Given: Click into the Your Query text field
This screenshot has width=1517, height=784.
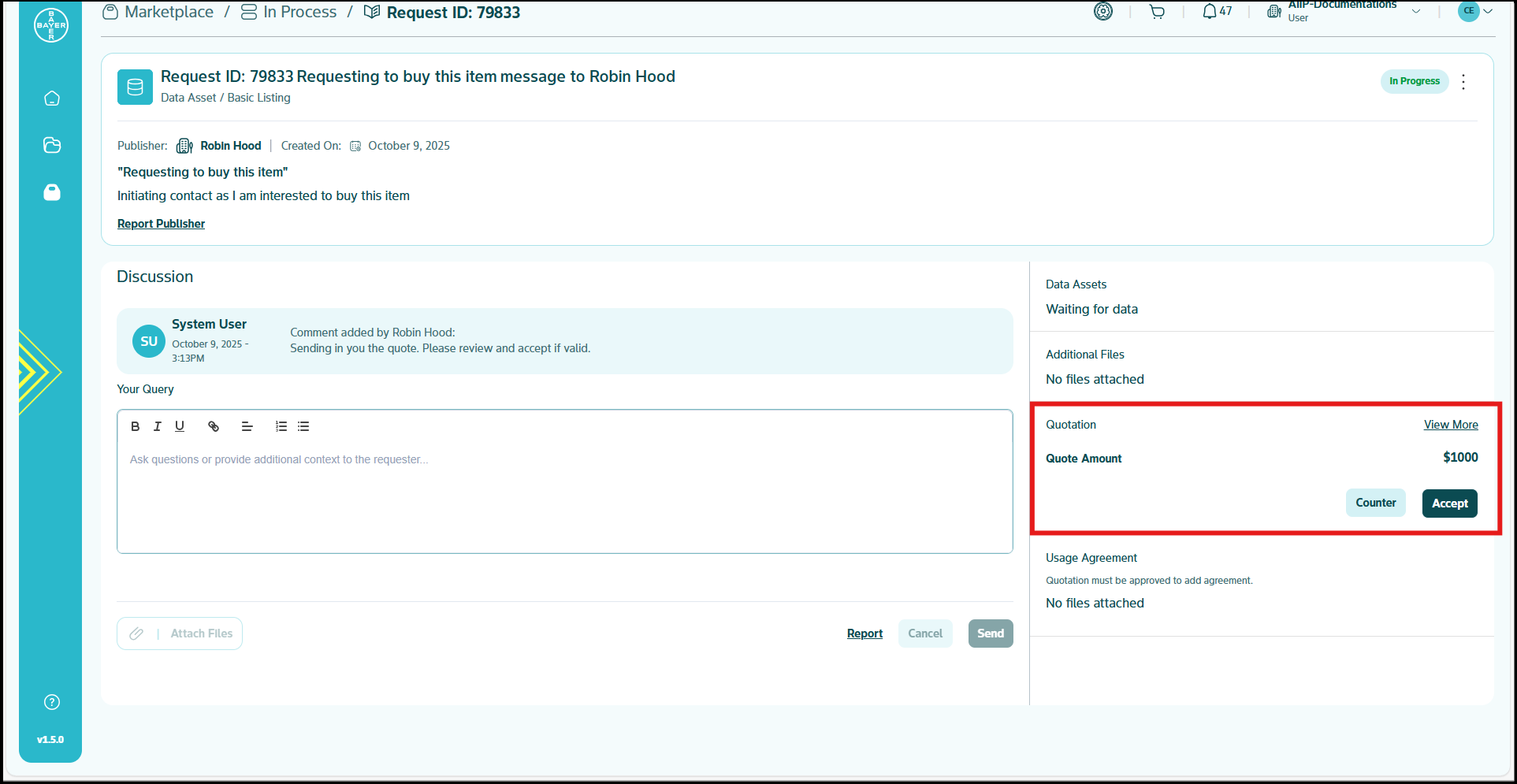Looking at the screenshot, I should tap(564, 495).
